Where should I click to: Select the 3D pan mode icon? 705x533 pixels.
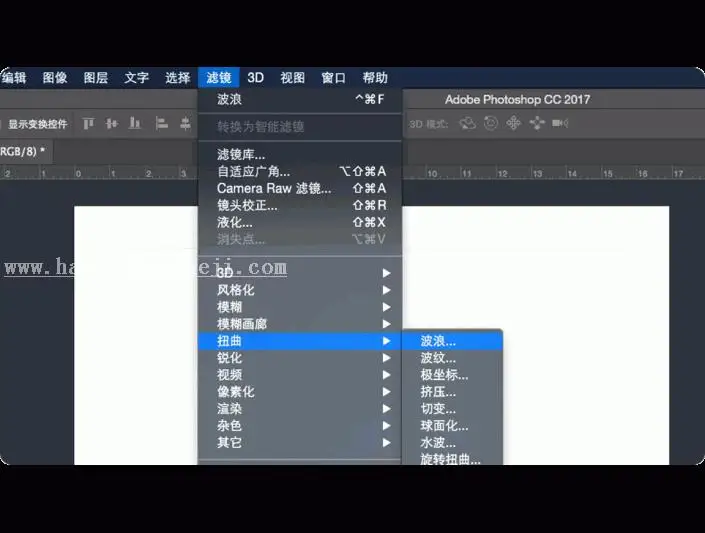pyautogui.click(x=513, y=123)
